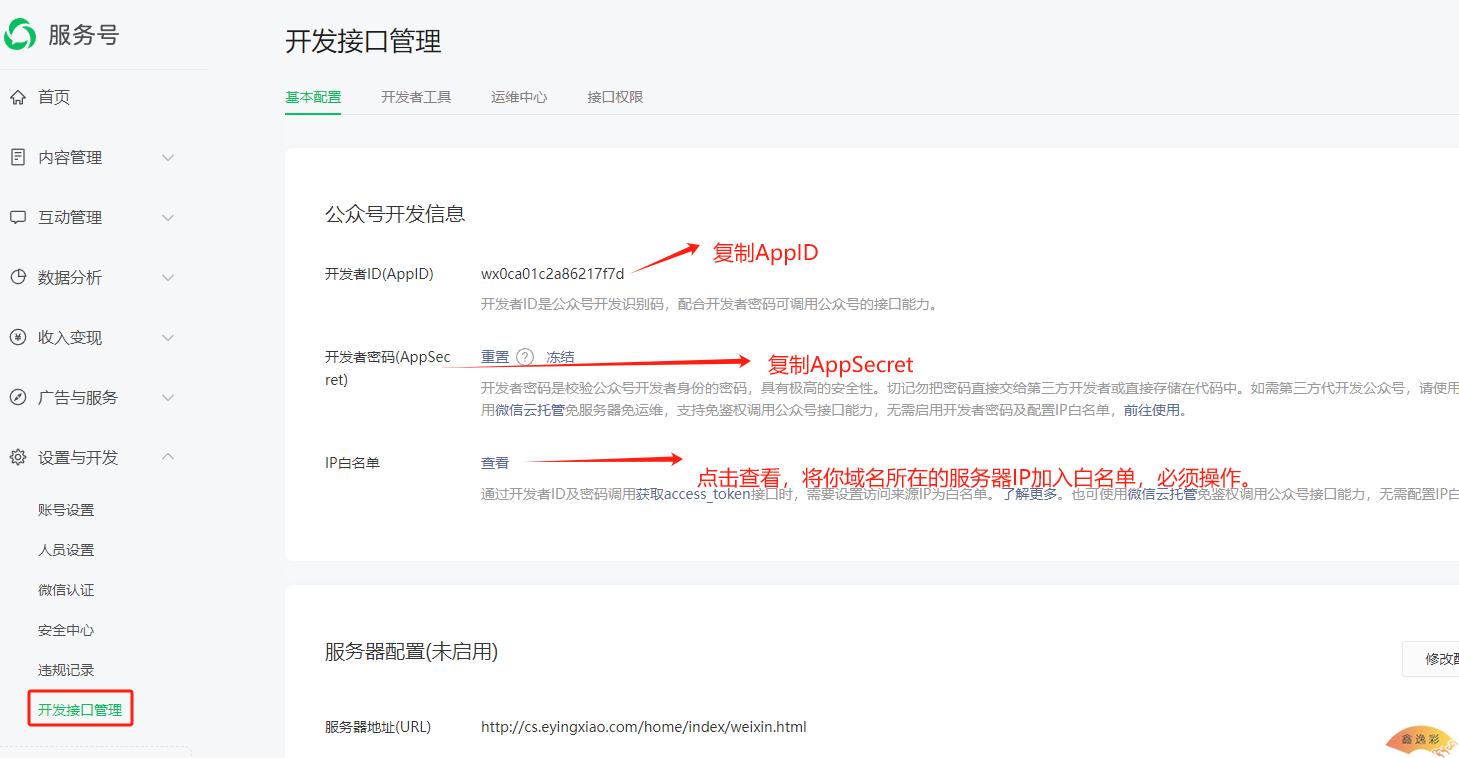Click the 开发接口管理 page title

click(363, 41)
